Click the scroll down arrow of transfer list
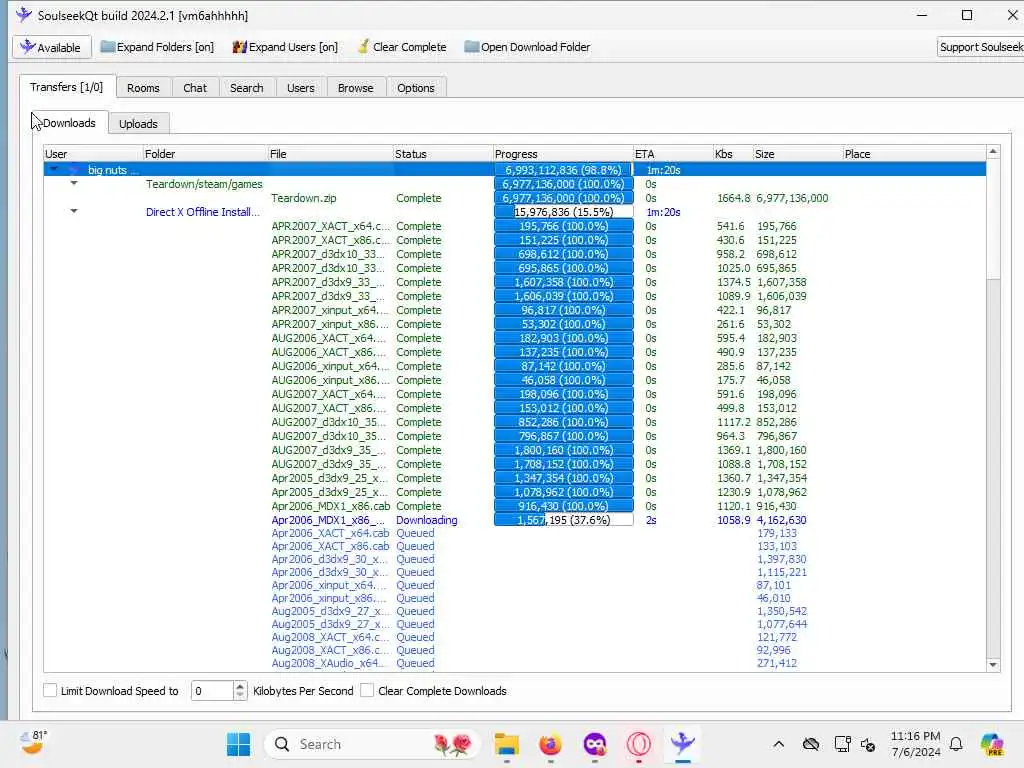The width and height of the screenshot is (1024, 768). pos(993,665)
